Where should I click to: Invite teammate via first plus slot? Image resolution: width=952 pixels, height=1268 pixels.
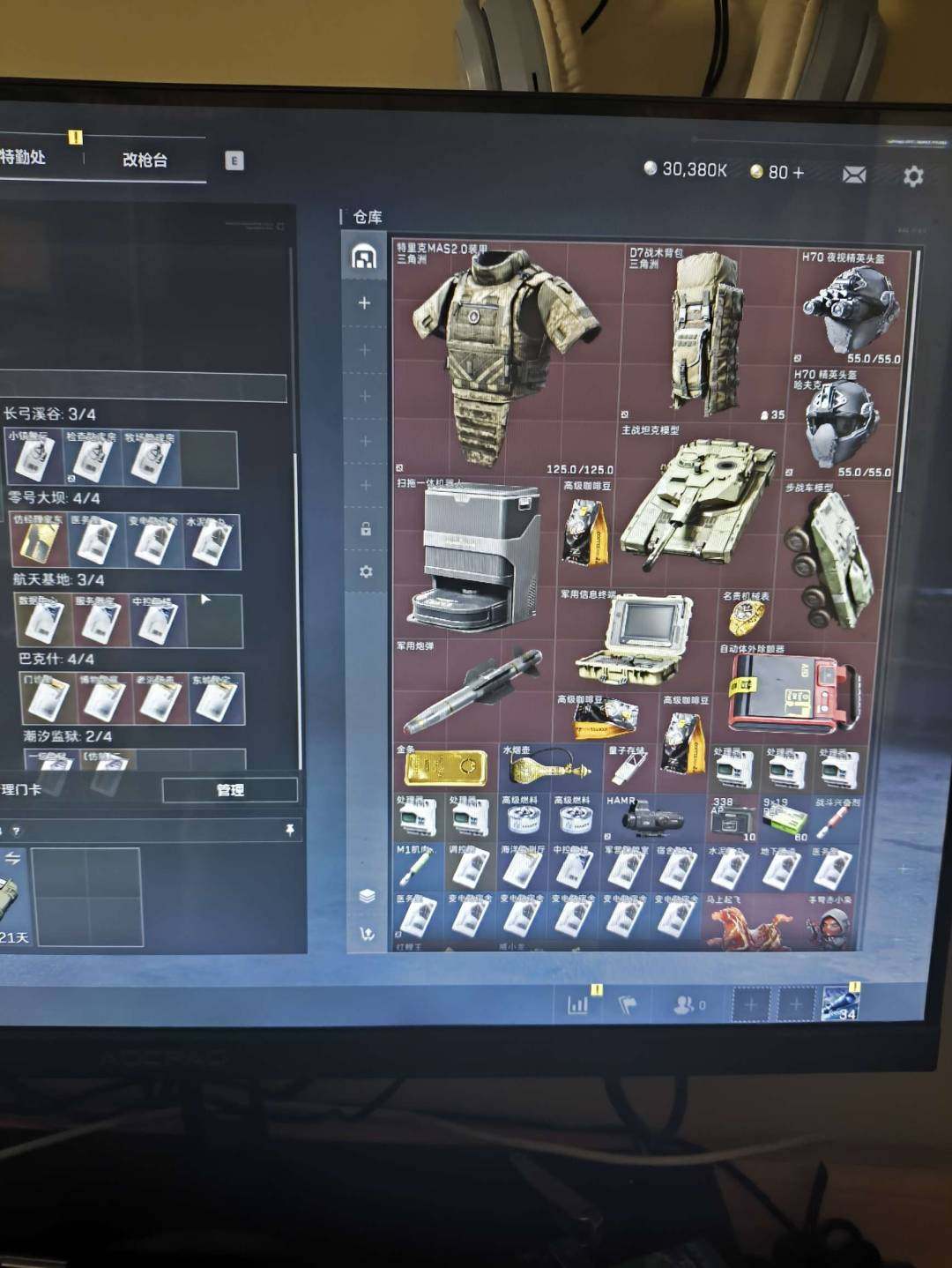pyautogui.click(x=751, y=1004)
